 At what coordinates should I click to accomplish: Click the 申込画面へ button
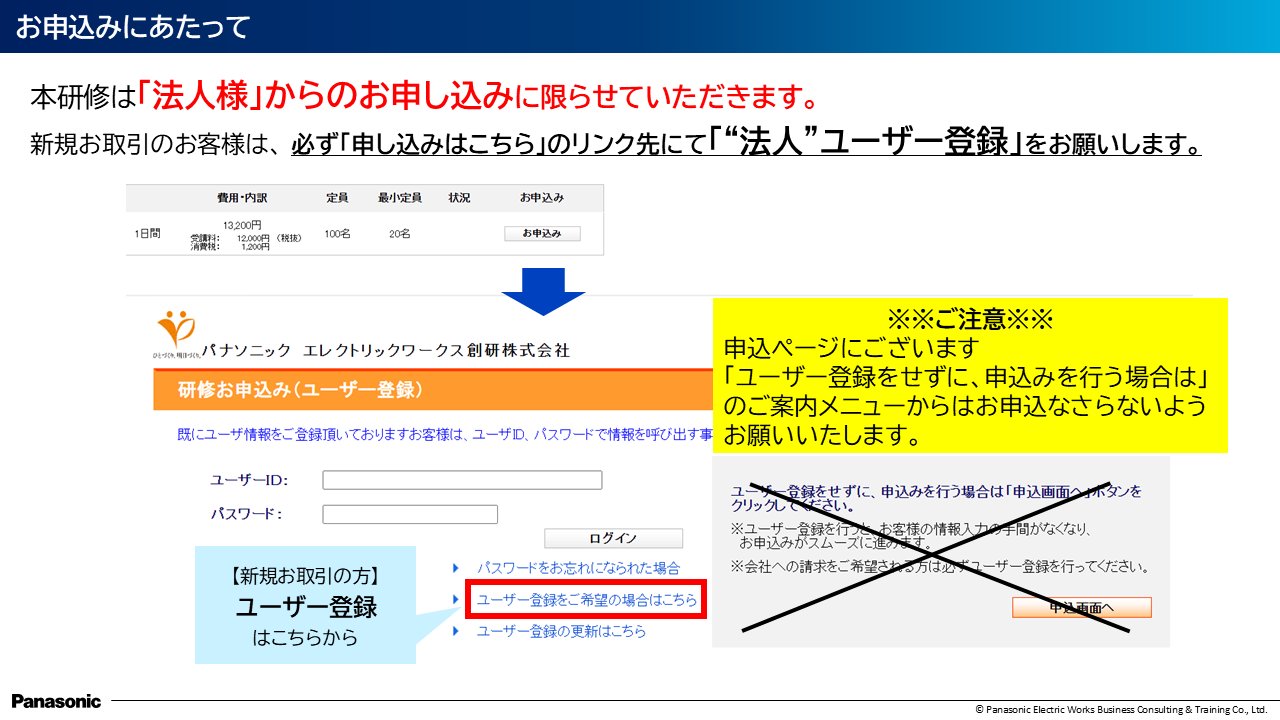click(1082, 607)
